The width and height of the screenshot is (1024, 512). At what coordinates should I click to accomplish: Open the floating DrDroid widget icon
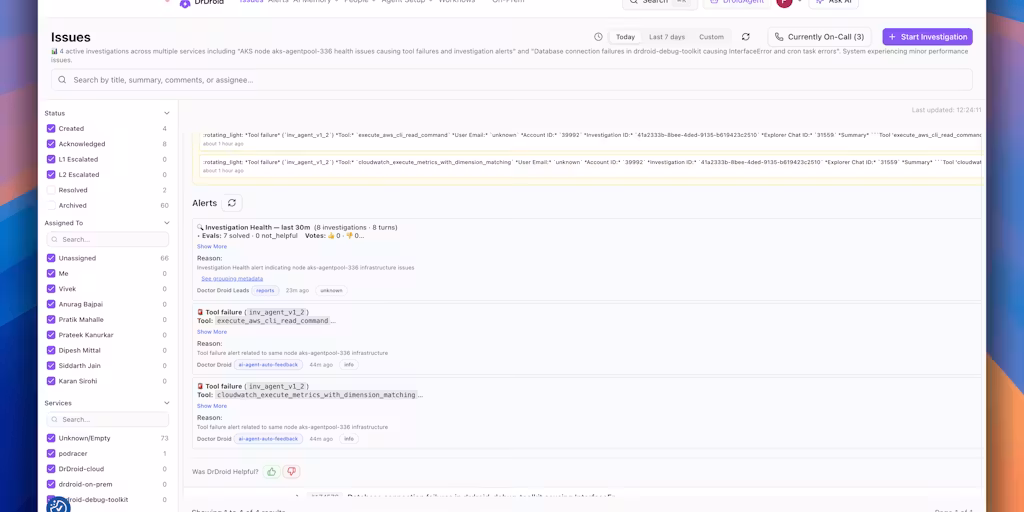[58, 506]
